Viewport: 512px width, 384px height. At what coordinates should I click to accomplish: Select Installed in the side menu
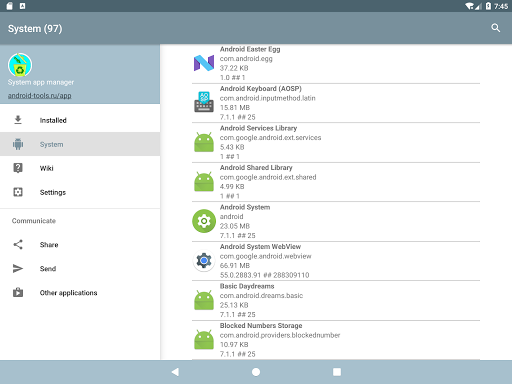tap(80, 120)
